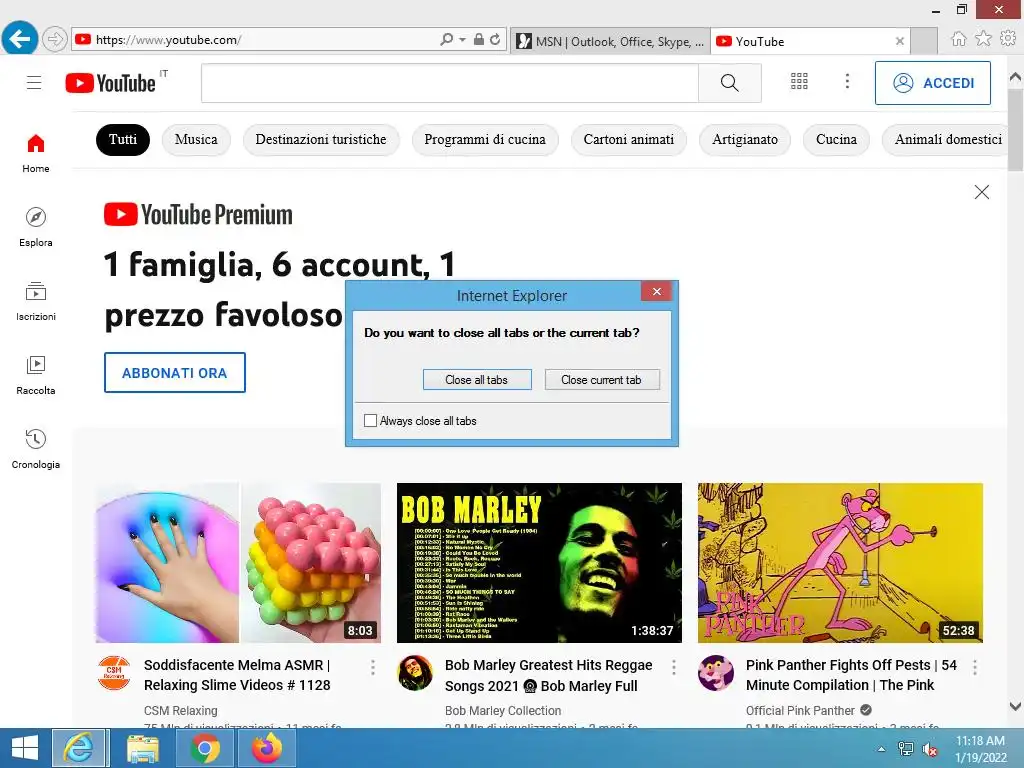This screenshot has height=768, width=1024.
Task: Open the Bob Marley video thumbnail
Action: tap(539, 563)
